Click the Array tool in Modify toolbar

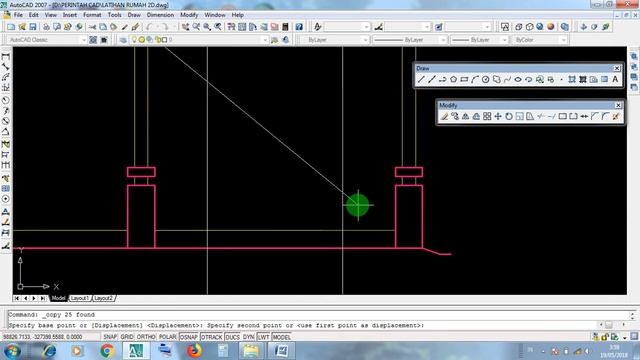487,117
